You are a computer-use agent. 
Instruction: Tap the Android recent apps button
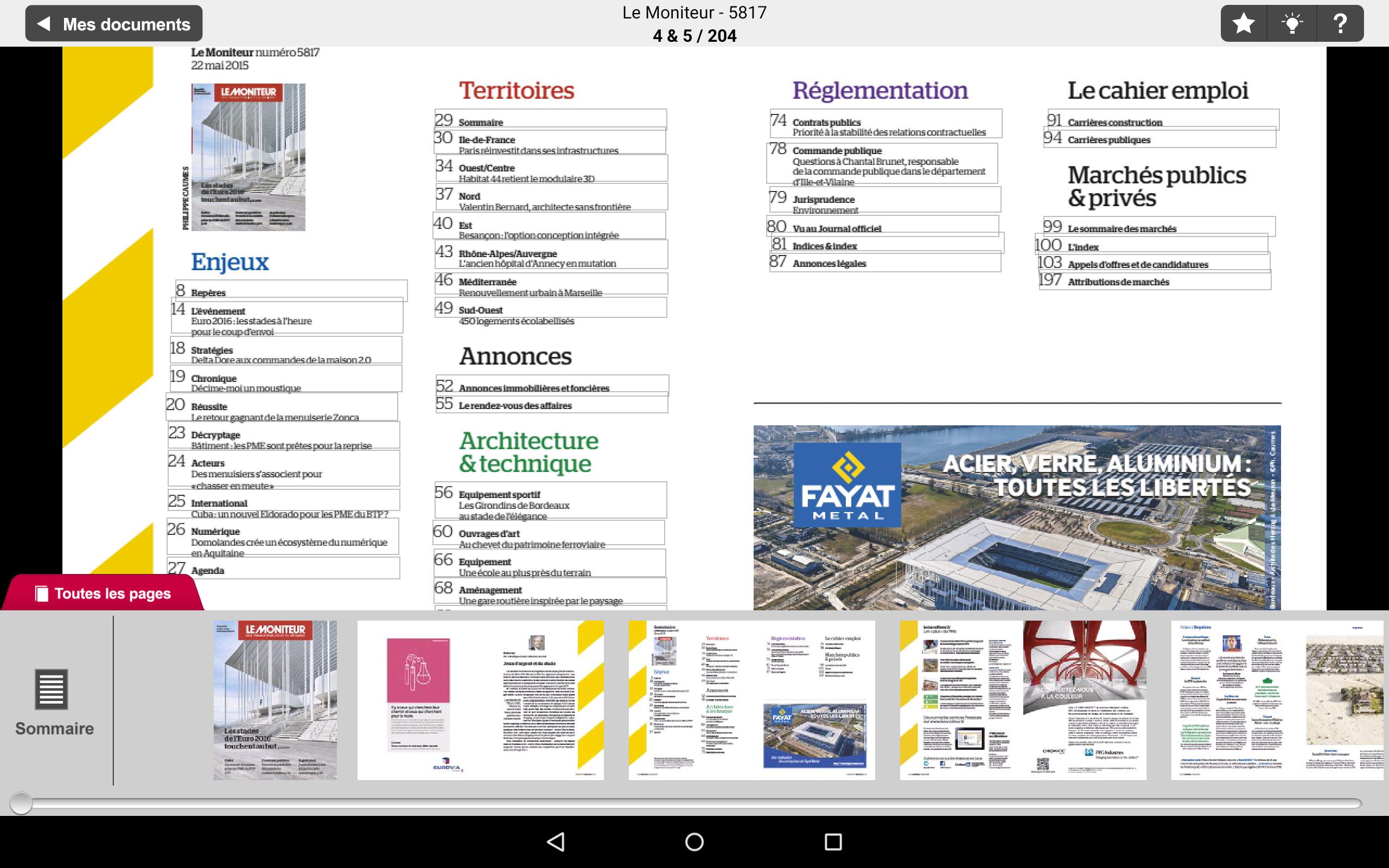(833, 841)
